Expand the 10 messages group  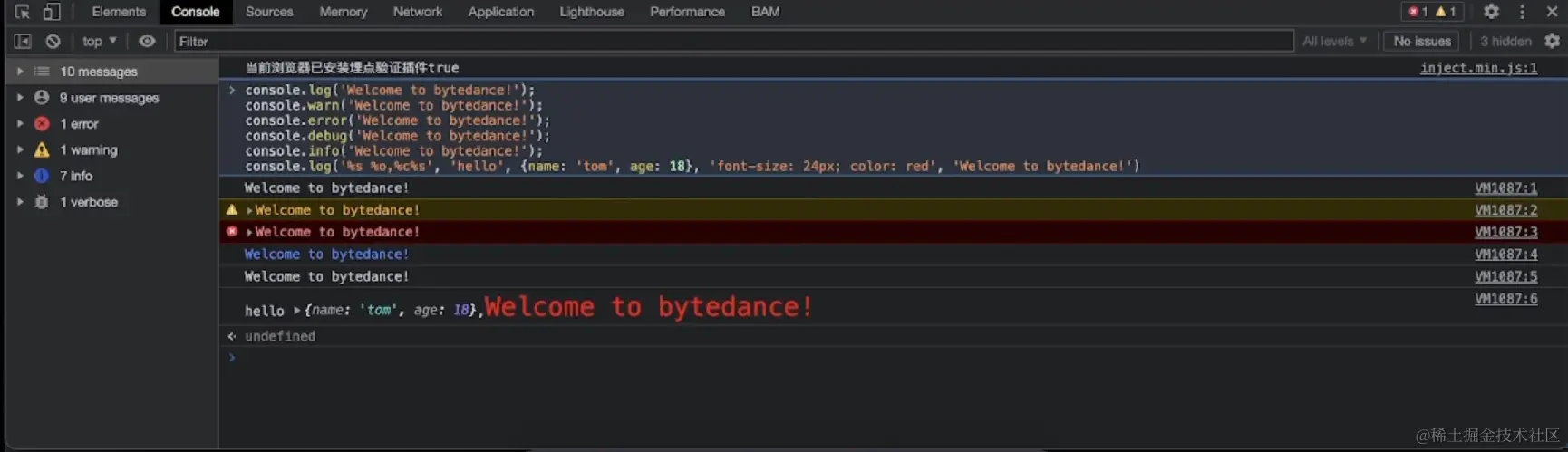[x=20, y=72]
